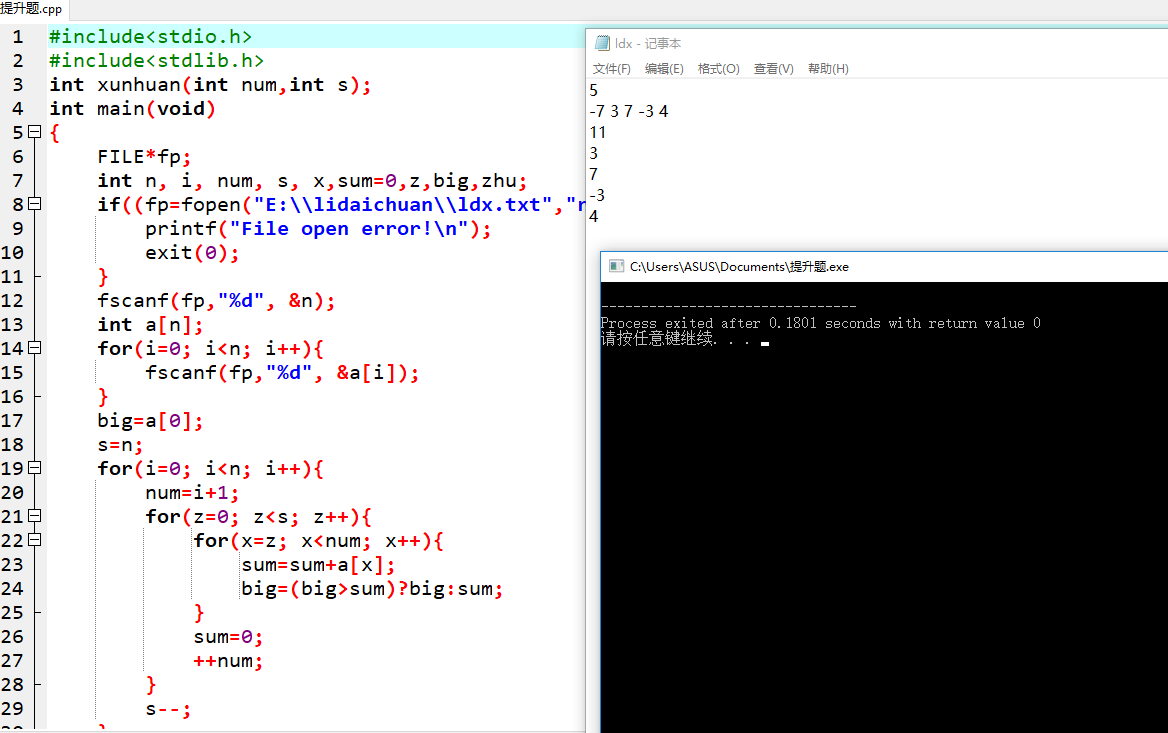The width and height of the screenshot is (1168, 733).
Task: Click the ternary big assignment on line 24
Action: coord(372,588)
